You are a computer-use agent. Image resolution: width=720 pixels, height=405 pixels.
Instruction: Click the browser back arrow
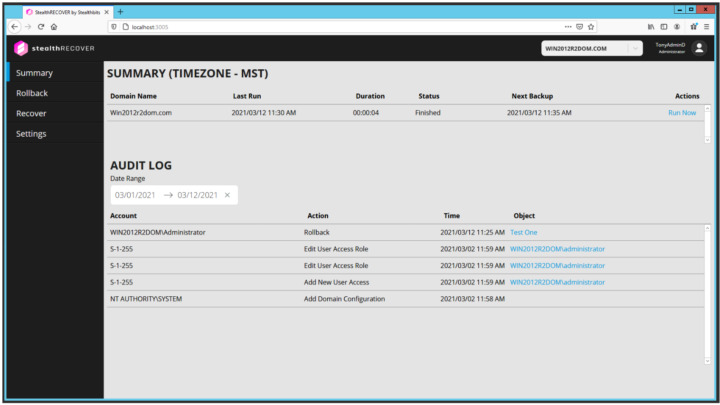tap(14, 27)
